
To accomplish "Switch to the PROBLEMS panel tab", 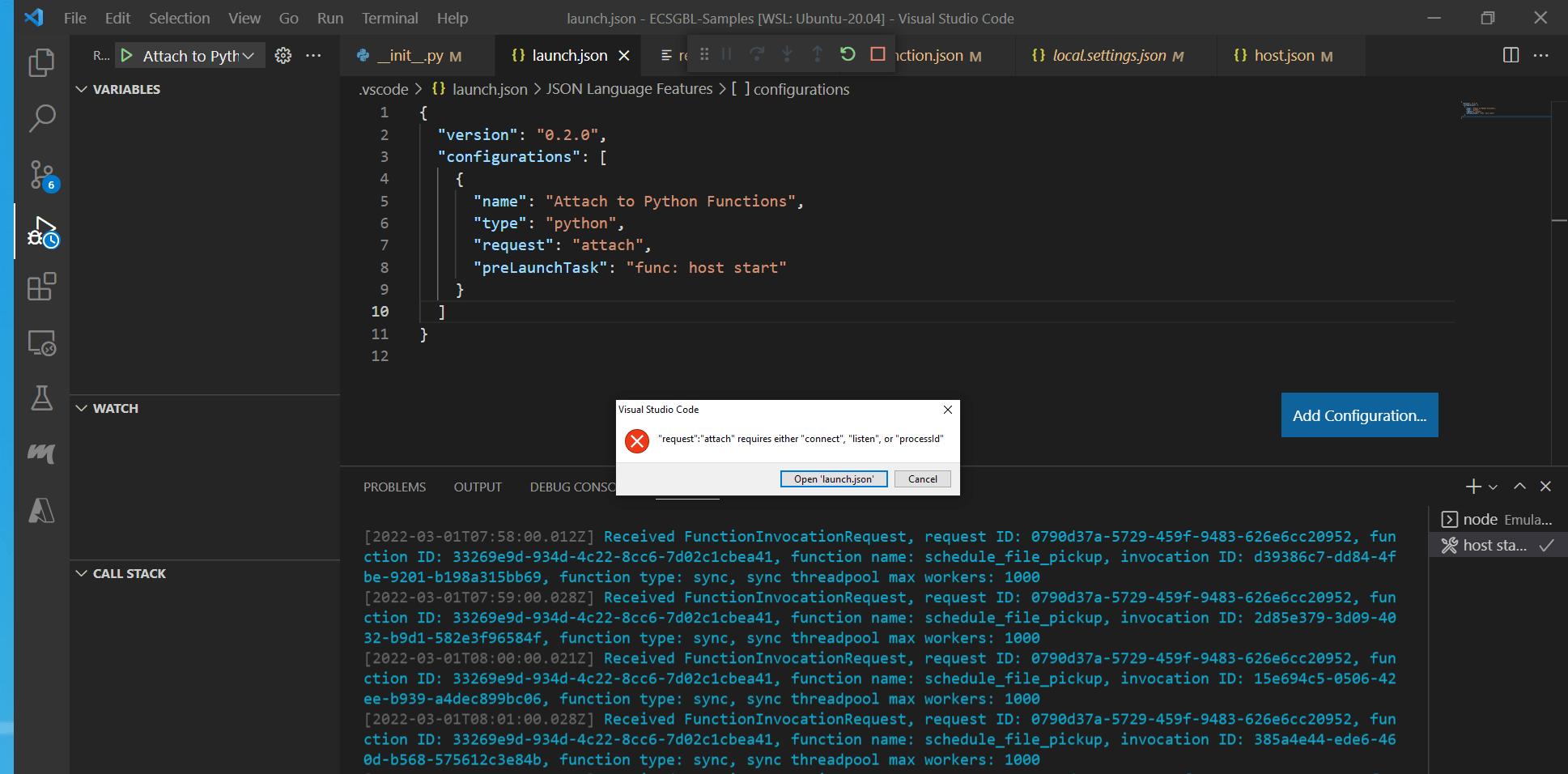I will [x=394, y=487].
